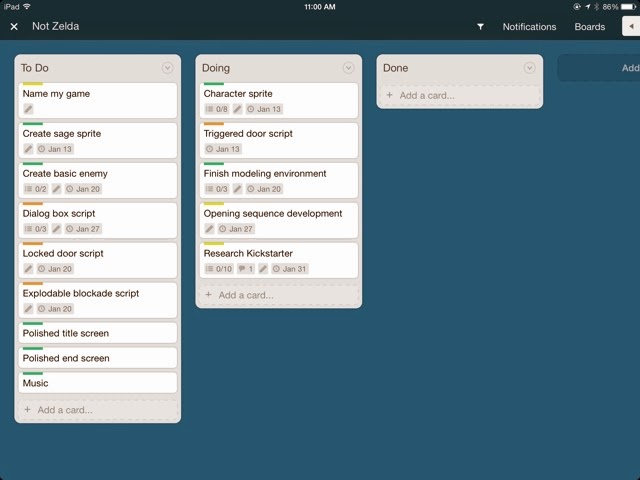
Task: Click the 0/2 checklist badge on Create basic enemy
Action: click(36, 189)
